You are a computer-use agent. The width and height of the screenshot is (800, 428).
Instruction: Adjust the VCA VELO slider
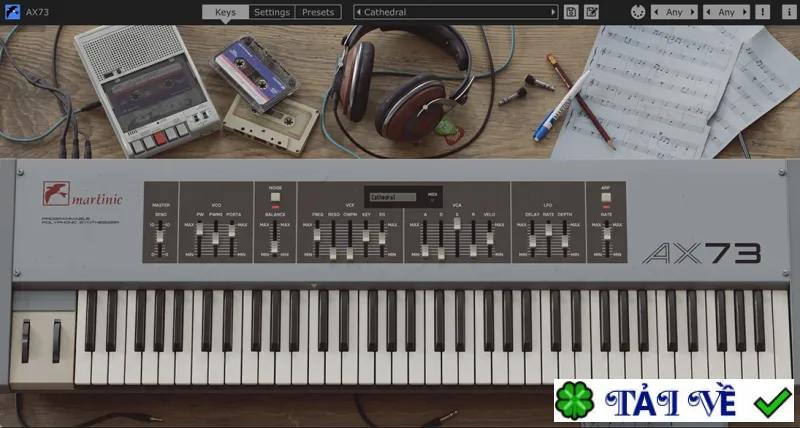point(490,238)
